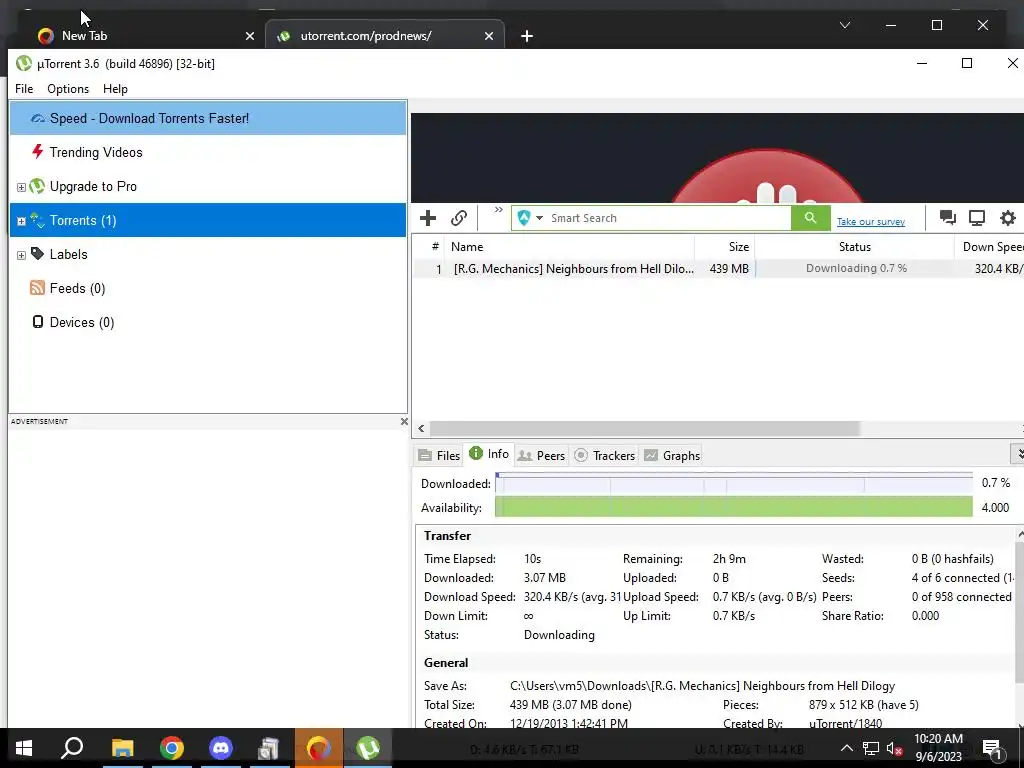Expand the Labels tree node
Screen dimensions: 1024x768
click(x=21, y=255)
